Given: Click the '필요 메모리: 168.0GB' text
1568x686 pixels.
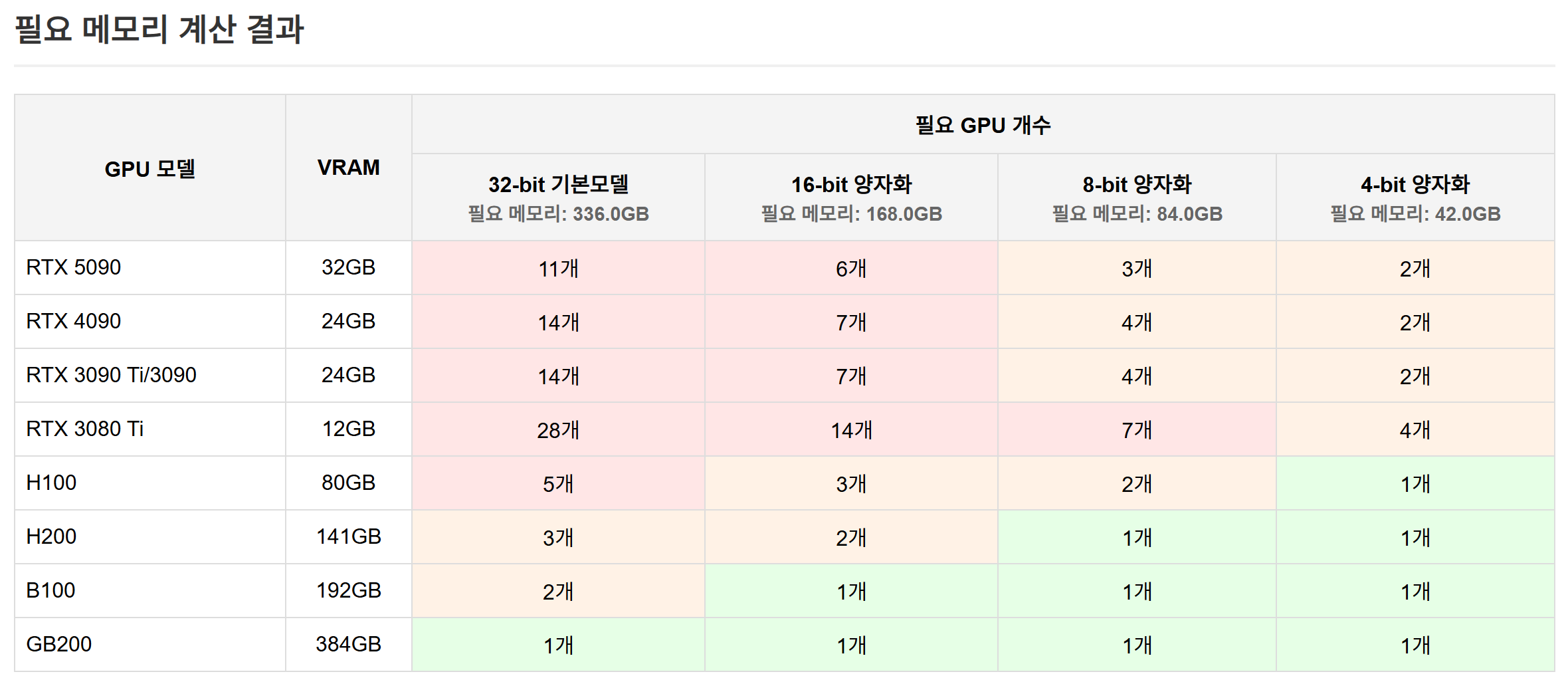Looking at the screenshot, I should tap(852, 214).
